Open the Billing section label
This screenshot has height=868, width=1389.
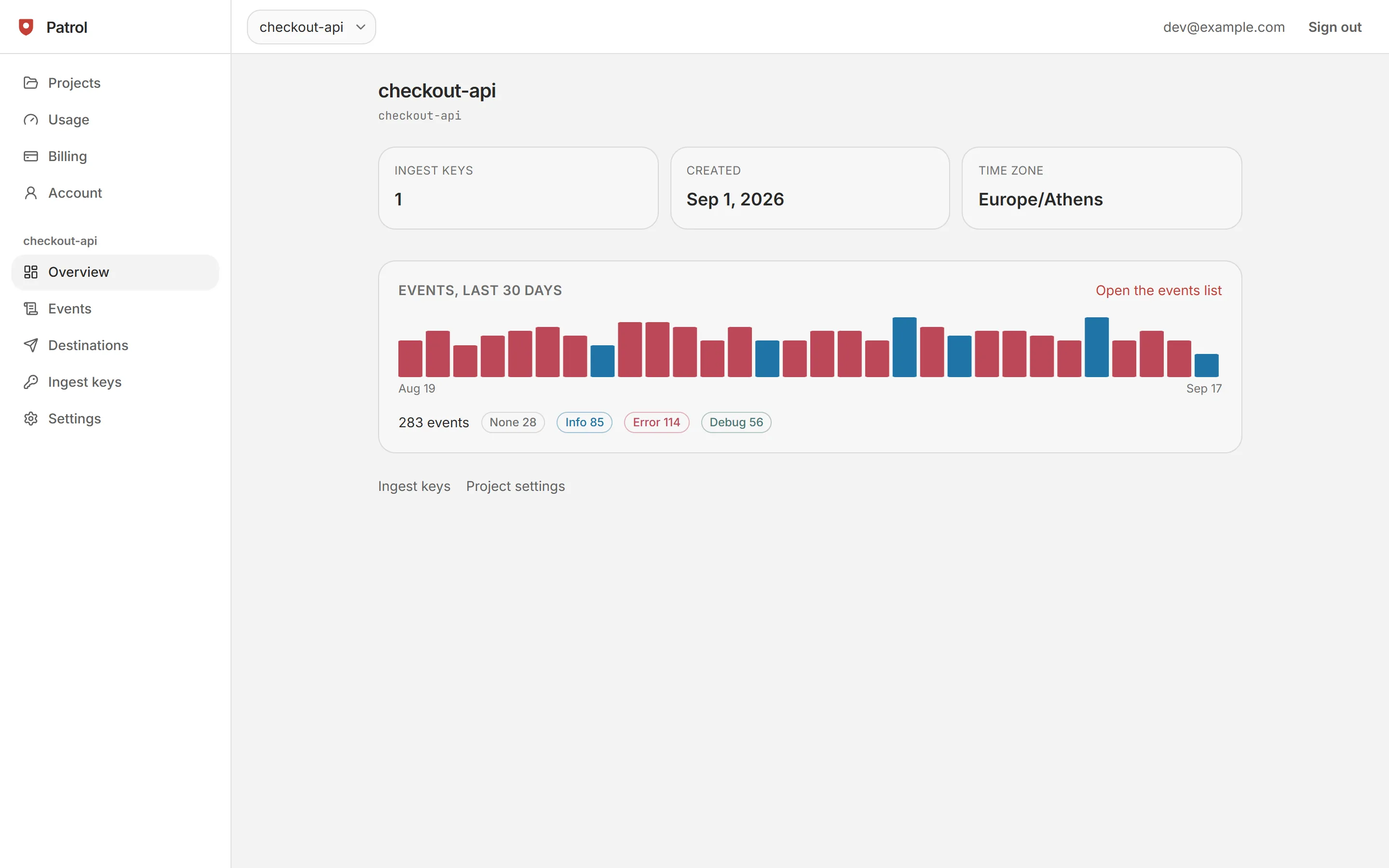(x=68, y=156)
